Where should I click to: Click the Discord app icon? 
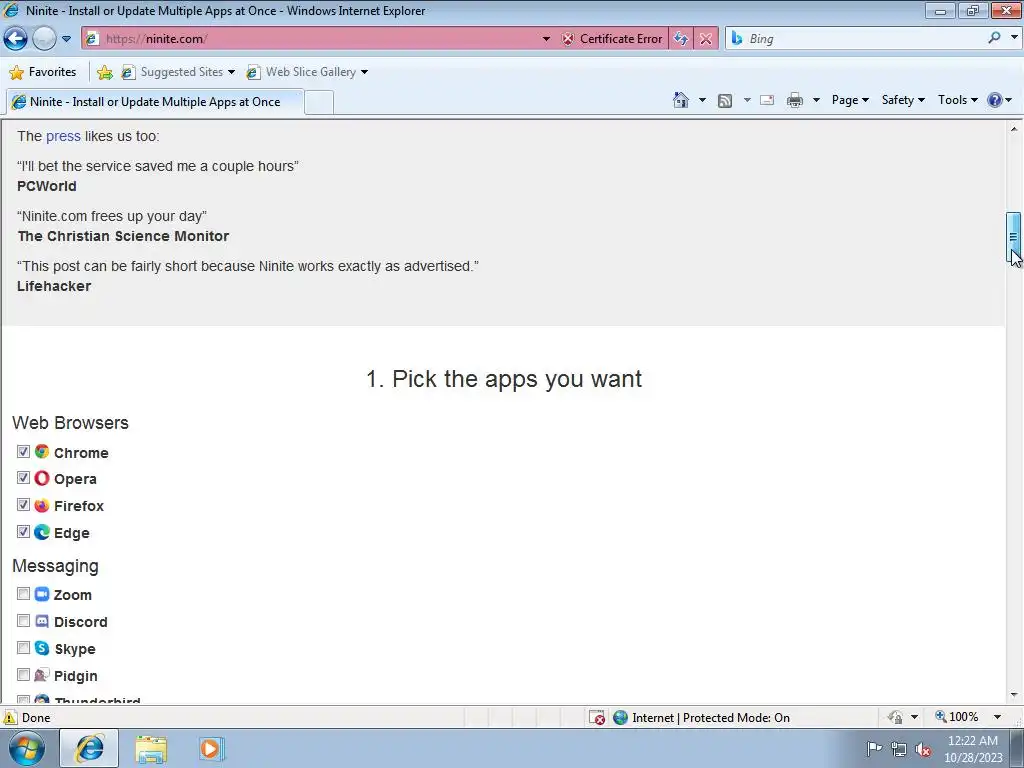[42, 621]
